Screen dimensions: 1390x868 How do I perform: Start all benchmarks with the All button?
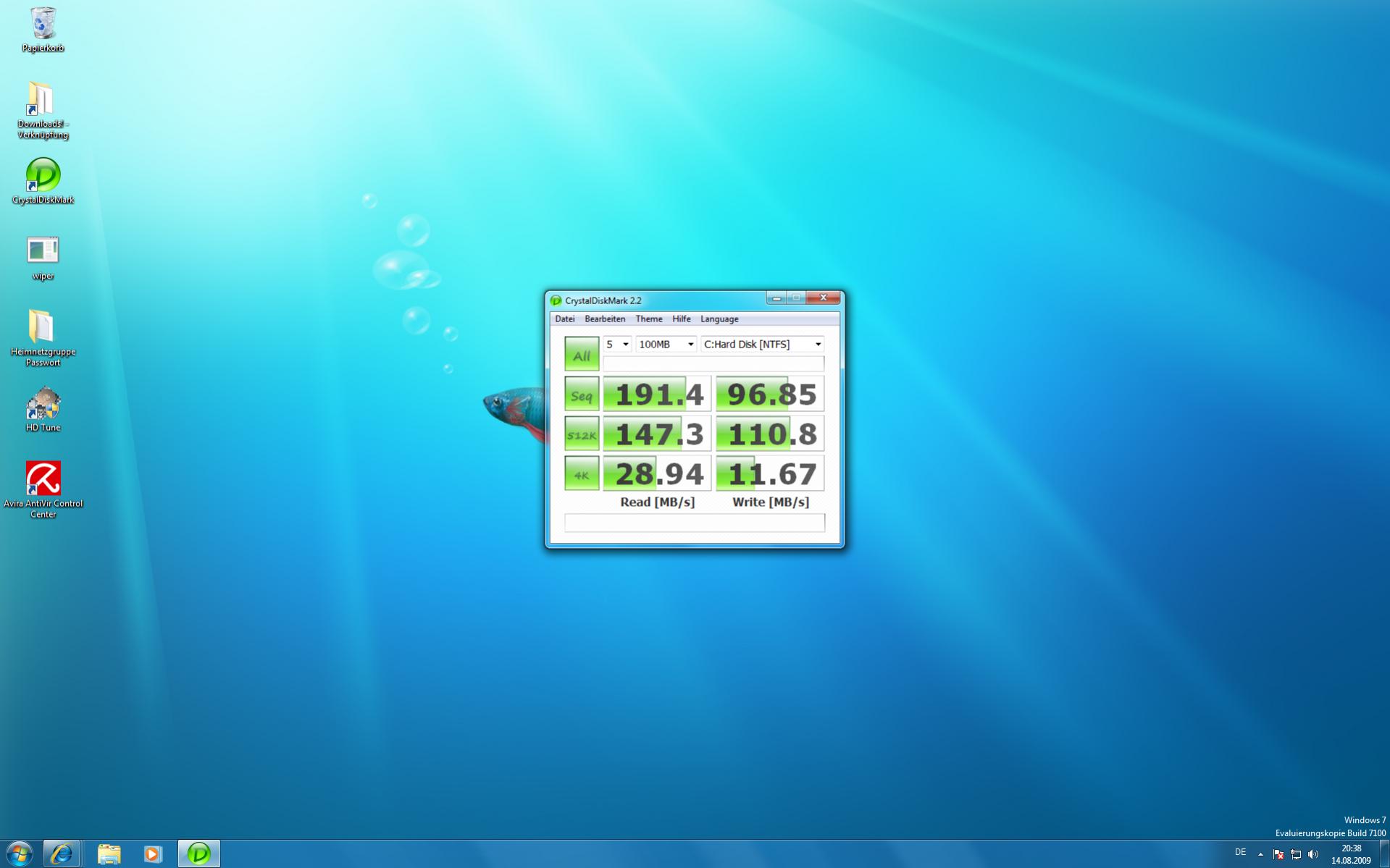click(582, 354)
